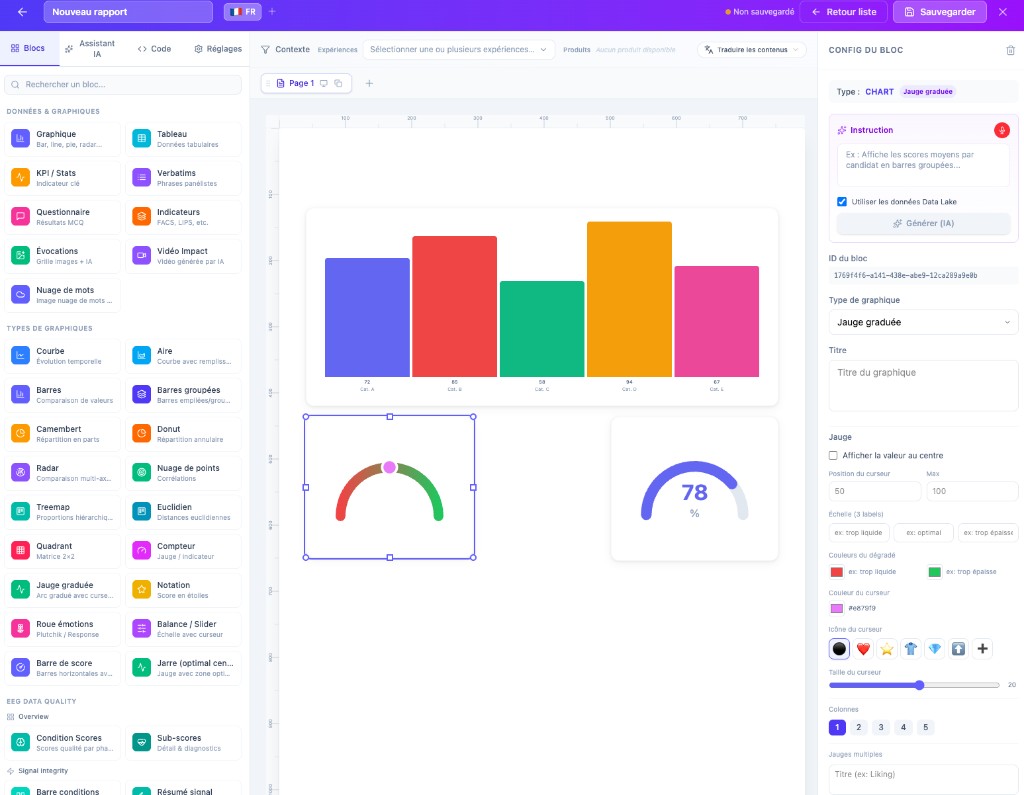The height and width of the screenshot is (795, 1024).
Task: Click the Sauvegarder button
Action: click(x=938, y=12)
